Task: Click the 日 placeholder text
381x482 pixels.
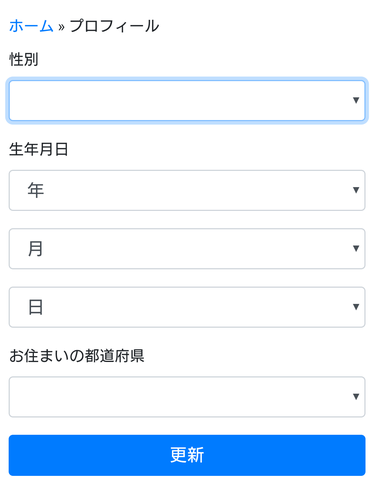Action: [x=36, y=307]
